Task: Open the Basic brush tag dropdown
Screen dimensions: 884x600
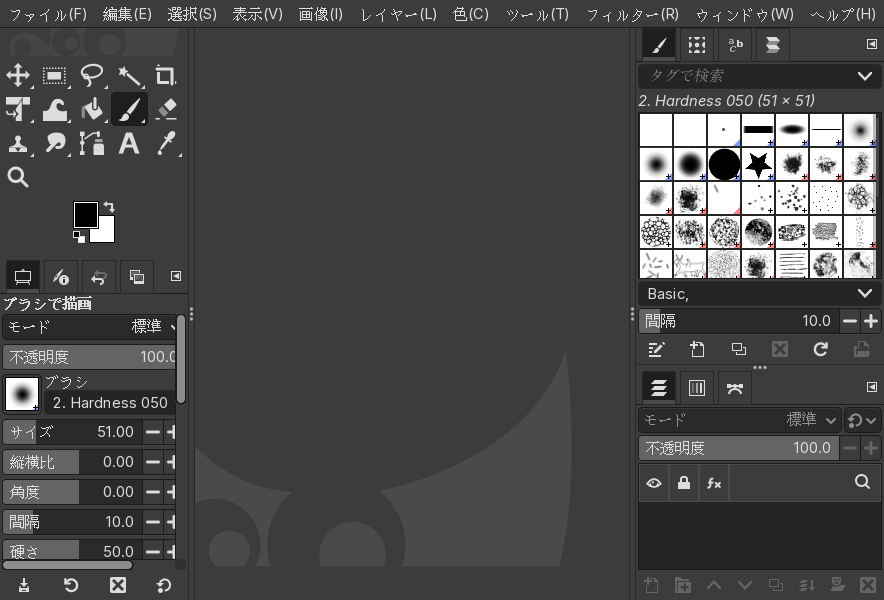Action: tap(864, 293)
